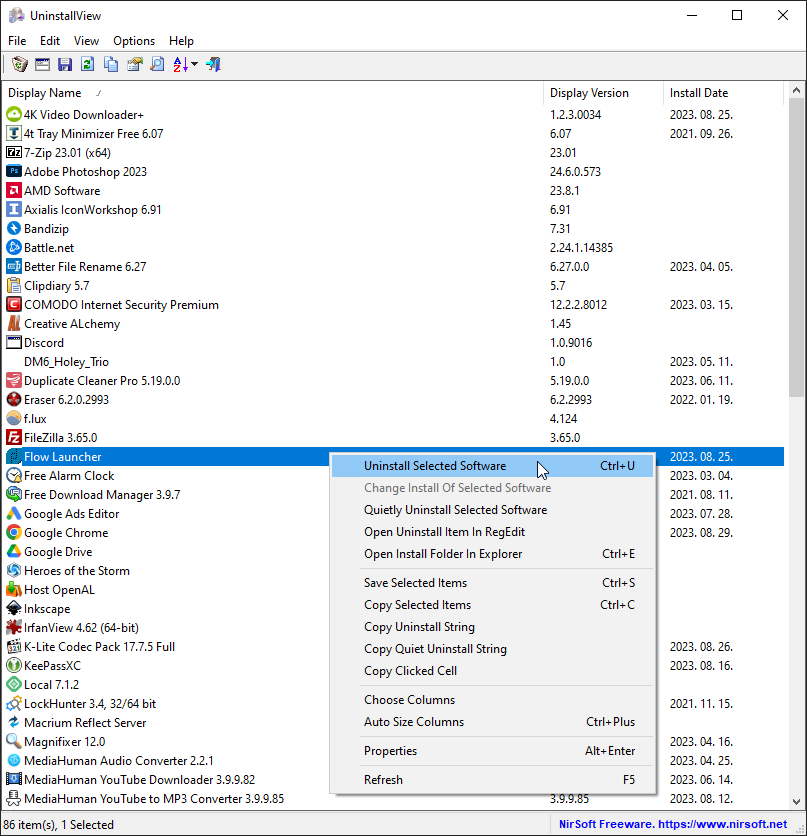This screenshot has height=836, width=807.
Task: Choose Save Selected Items
Action: (x=492, y=583)
